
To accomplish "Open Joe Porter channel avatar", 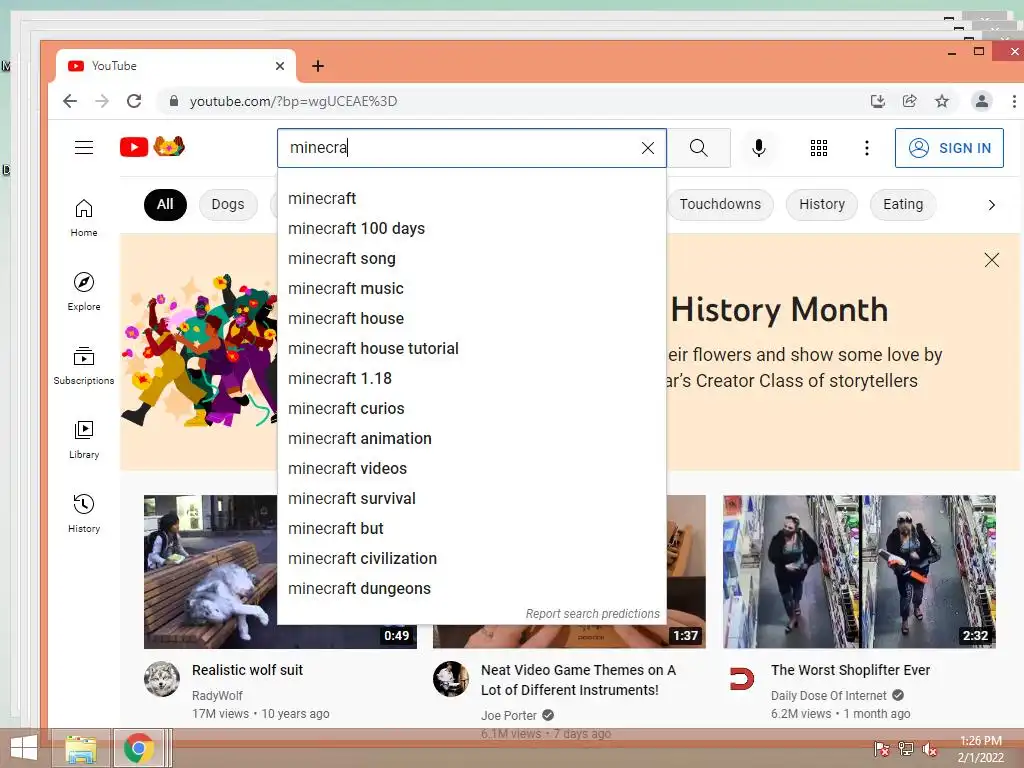I will [x=451, y=679].
